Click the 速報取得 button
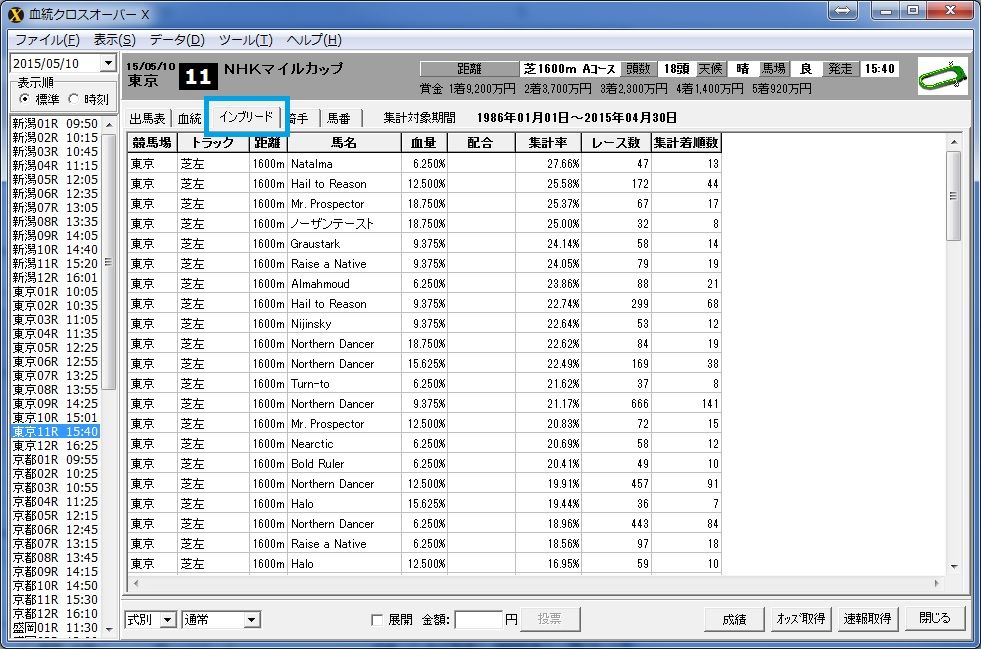 pyautogui.click(x=867, y=619)
